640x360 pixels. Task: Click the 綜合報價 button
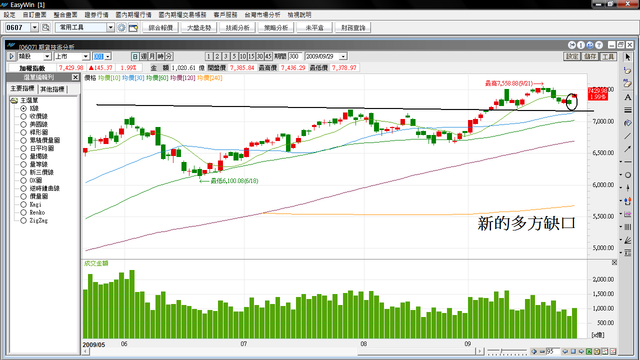tap(161, 28)
